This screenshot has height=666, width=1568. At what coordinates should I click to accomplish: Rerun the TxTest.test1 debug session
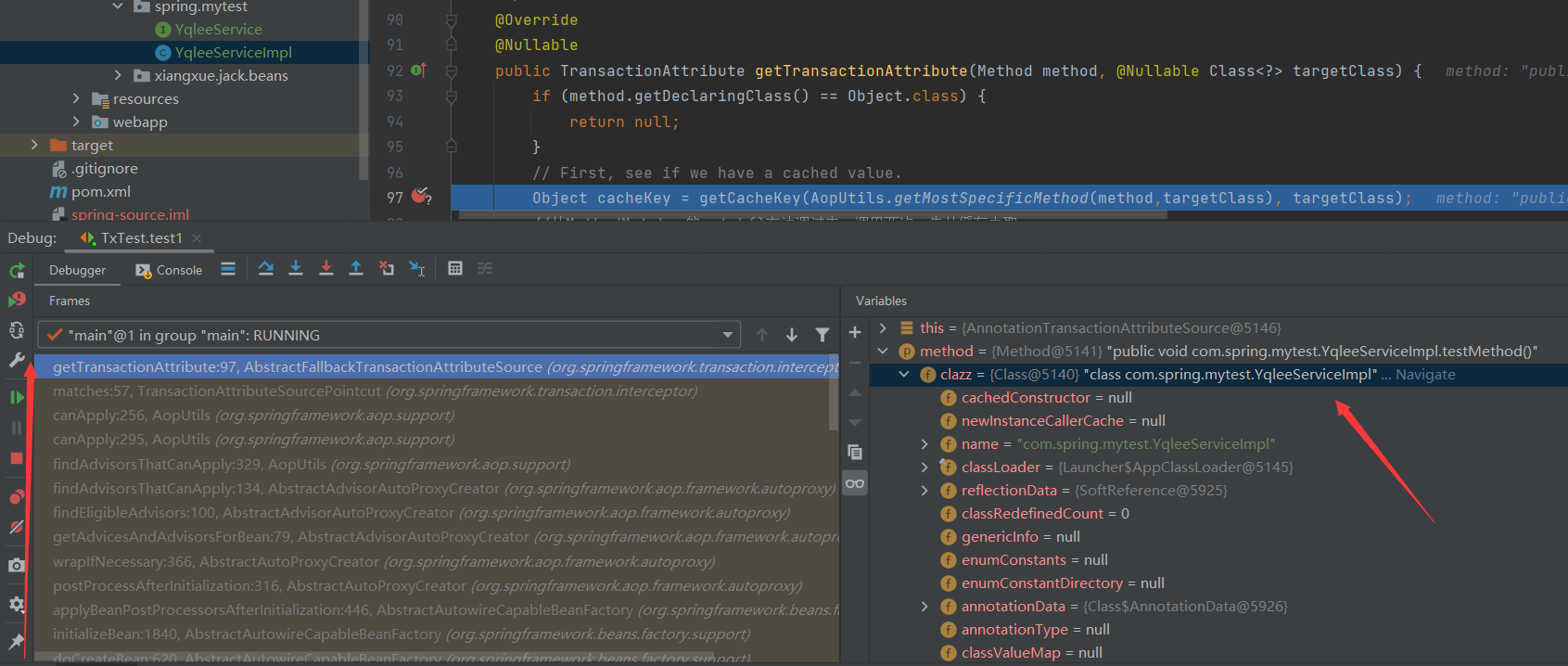[17, 271]
